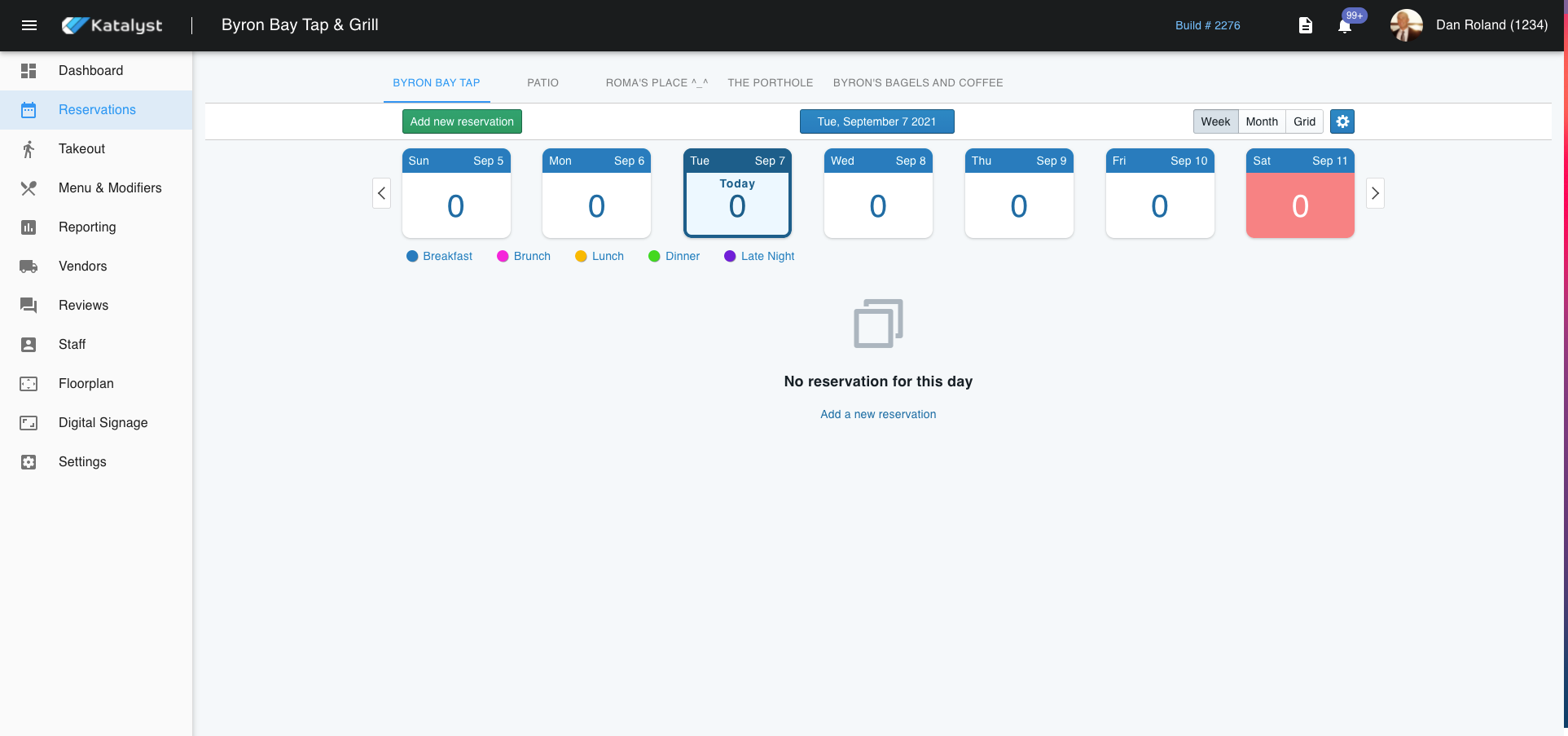This screenshot has width=1568, height=736.
Task: Click the Dinner green color dot
Action: [x=654, y=256]
